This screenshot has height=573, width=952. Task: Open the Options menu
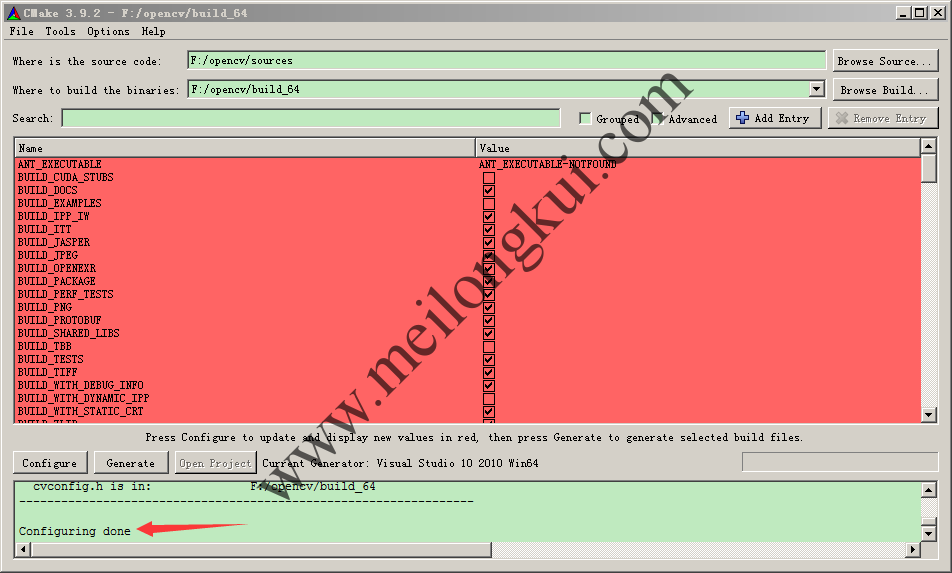coord(108,32)
